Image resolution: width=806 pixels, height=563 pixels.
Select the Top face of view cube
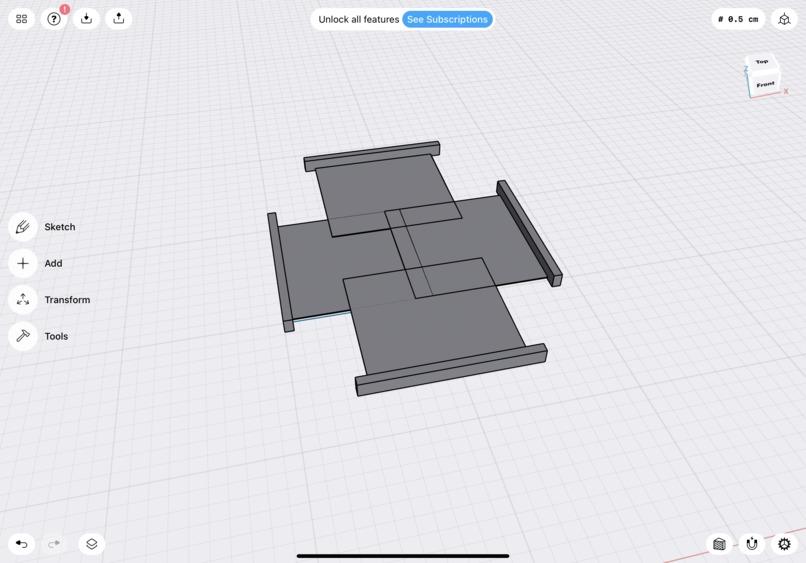(761, 62)
